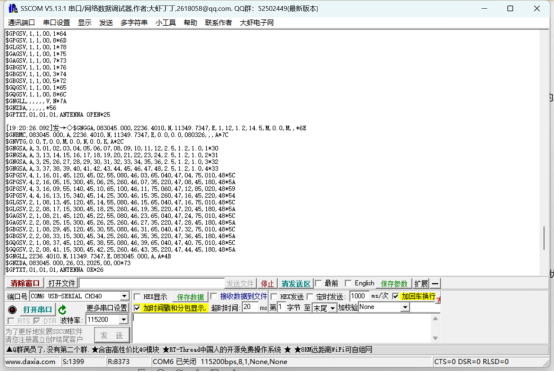This screenshot has width=554, height=372.
Task: Click the large 发送 button
Action: click(x=112, y=335)
